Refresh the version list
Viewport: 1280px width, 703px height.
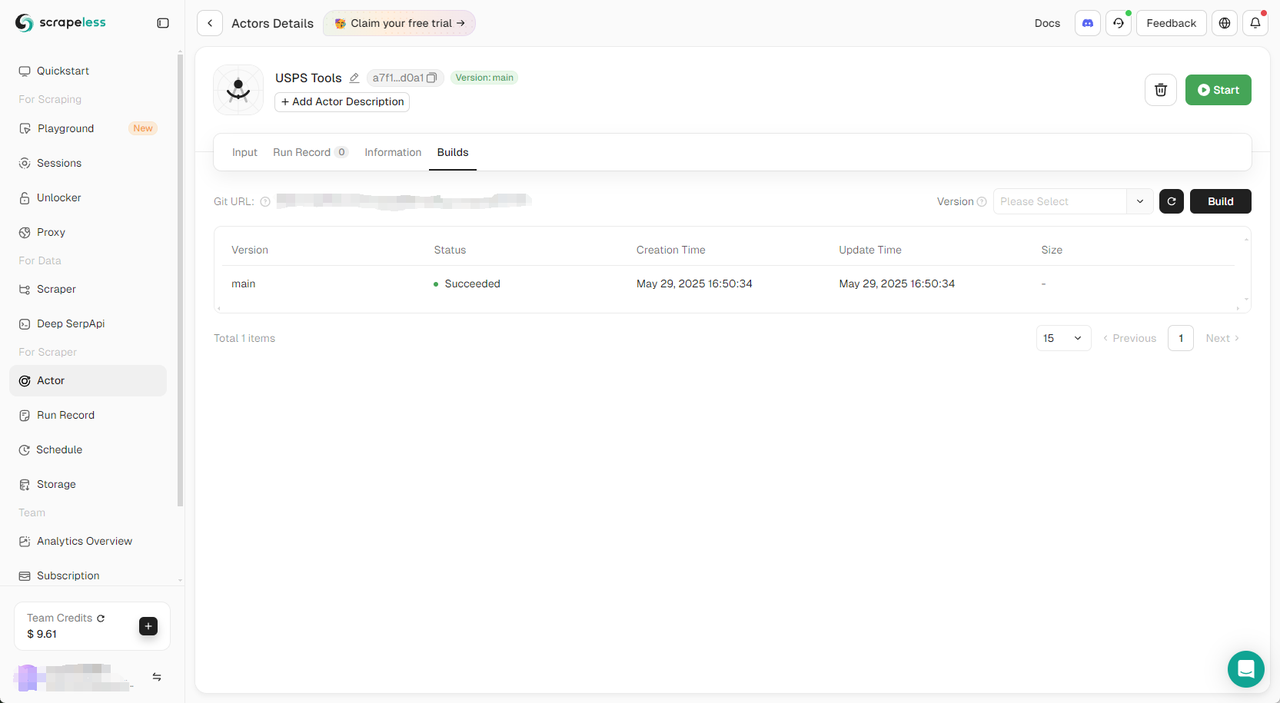(1171, 201)
